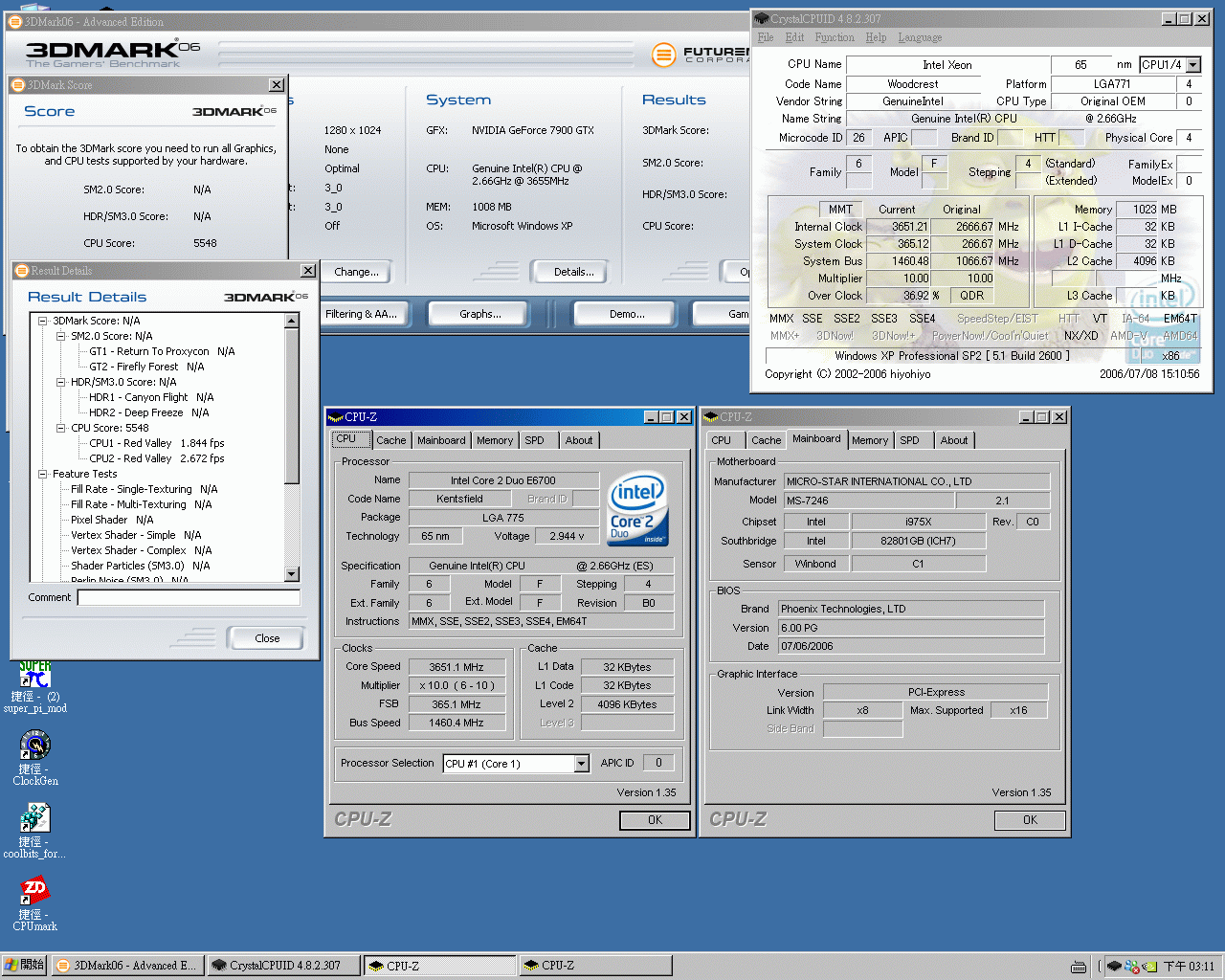Viewport: 1225px width, 980px height.
Task: Click the Comment input field in Result Details
Action: pos(189,597)
